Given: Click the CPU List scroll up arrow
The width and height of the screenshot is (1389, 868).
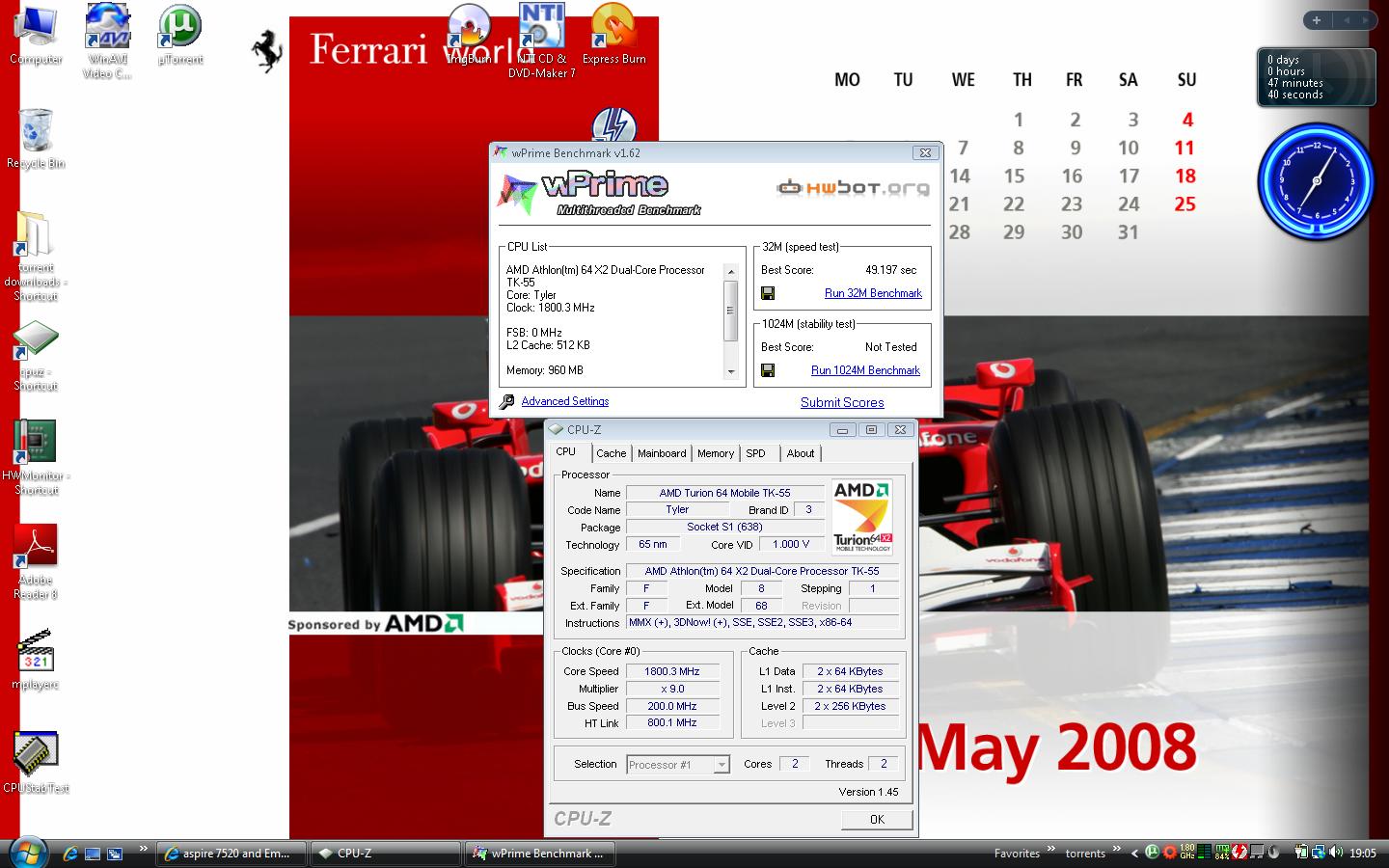Looking at the screenshot, I should point(730,273).
